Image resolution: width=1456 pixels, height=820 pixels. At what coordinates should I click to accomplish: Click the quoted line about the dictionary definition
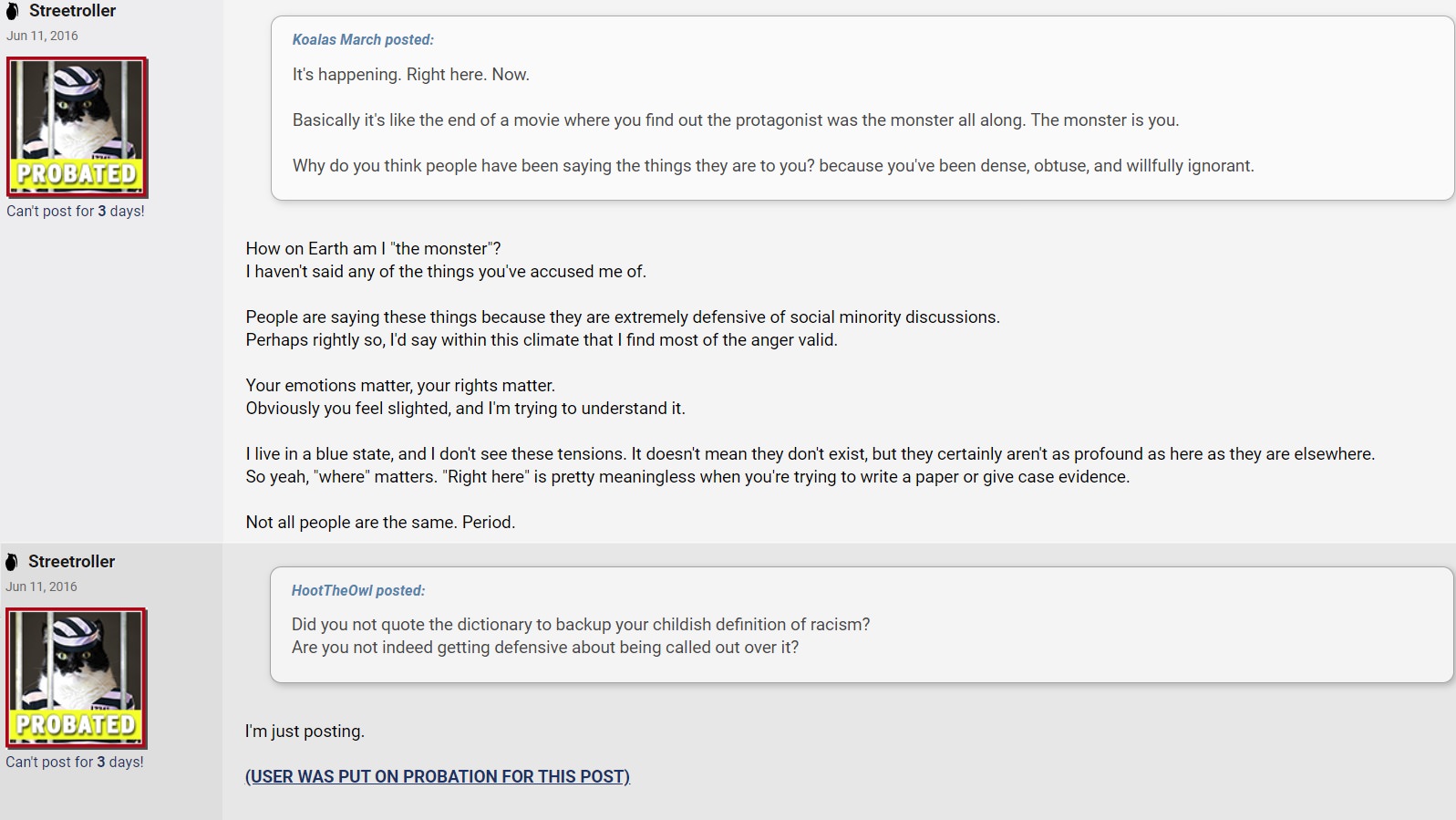(x=581, y=625)
